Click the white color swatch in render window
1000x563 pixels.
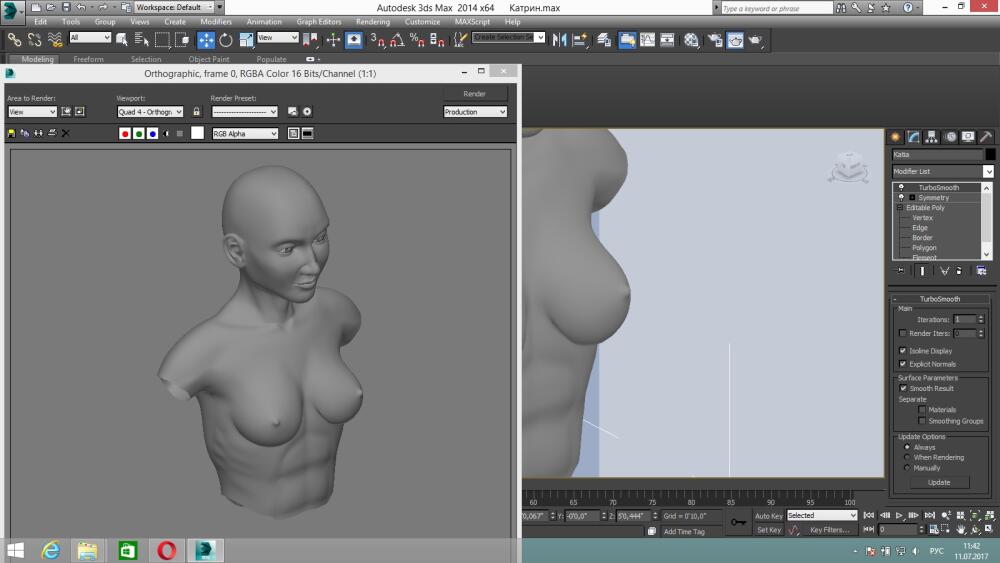197,133
